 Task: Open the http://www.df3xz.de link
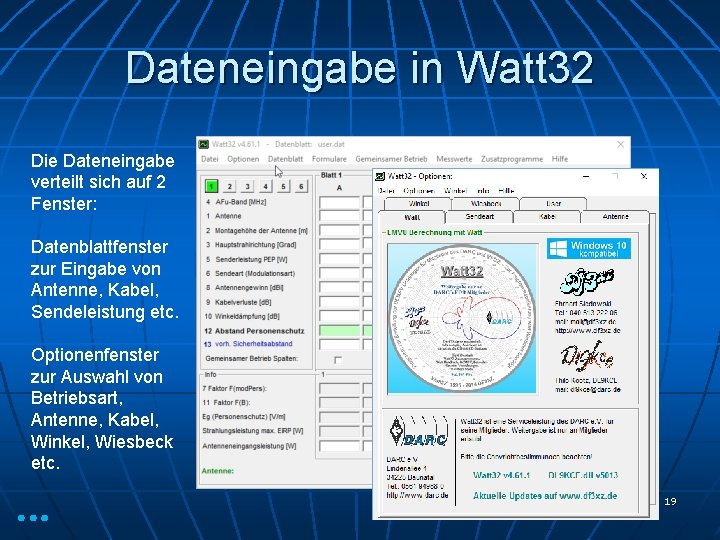[x=587, y=330]
